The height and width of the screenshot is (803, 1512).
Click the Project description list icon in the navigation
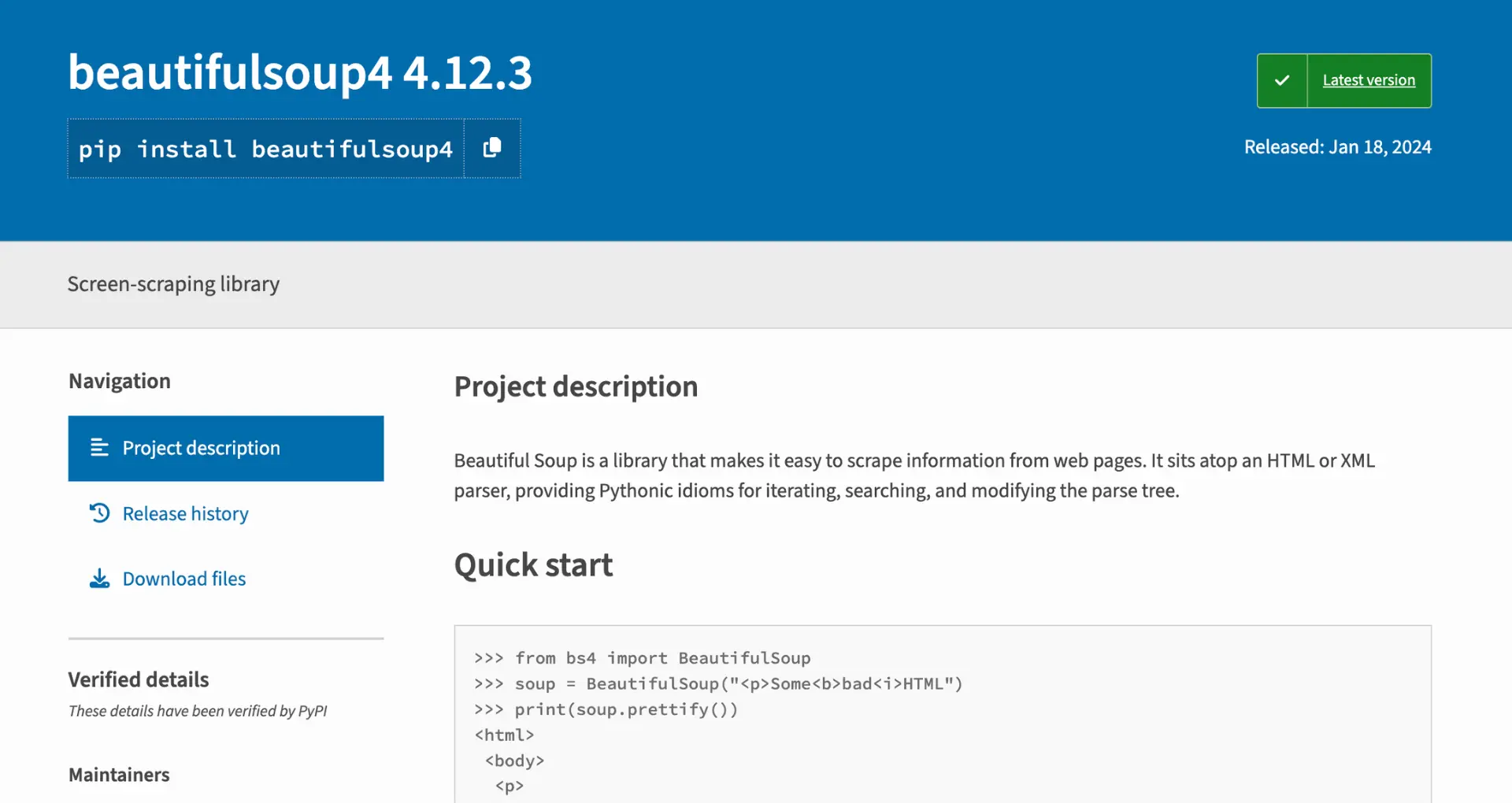[99, 448]
